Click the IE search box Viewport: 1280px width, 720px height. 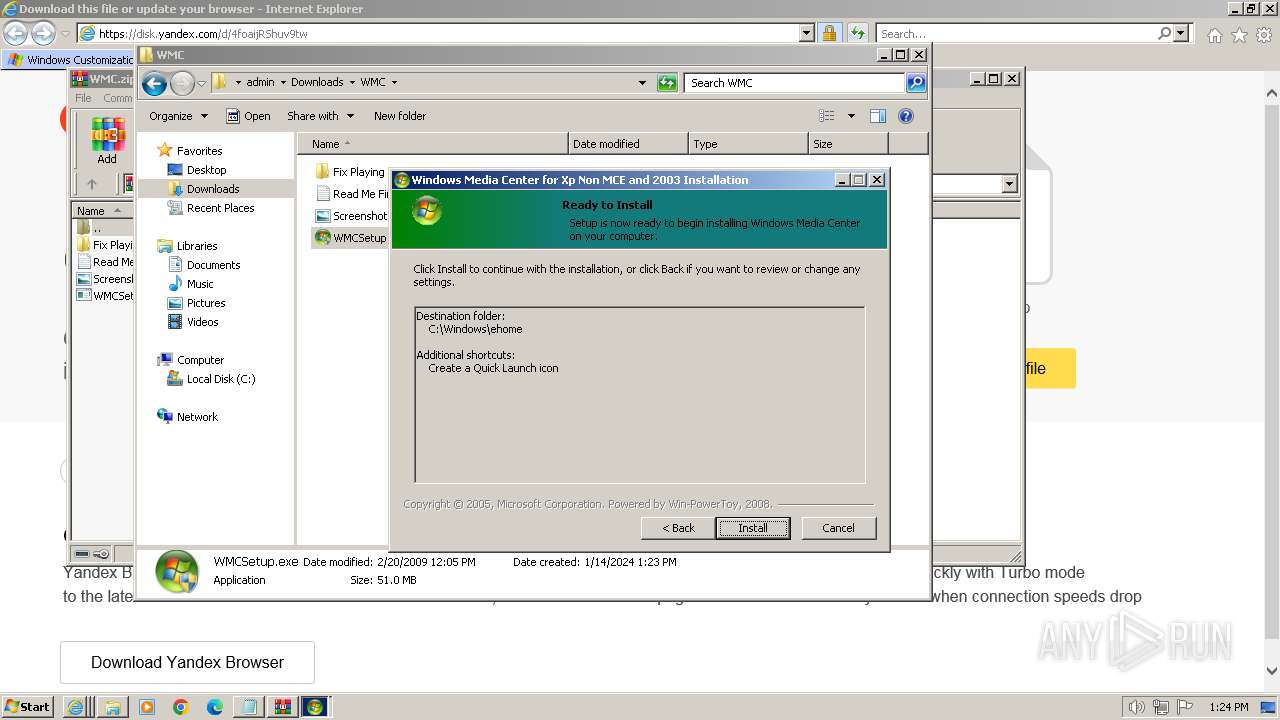pyautogui.click(x=1016, y=34)
